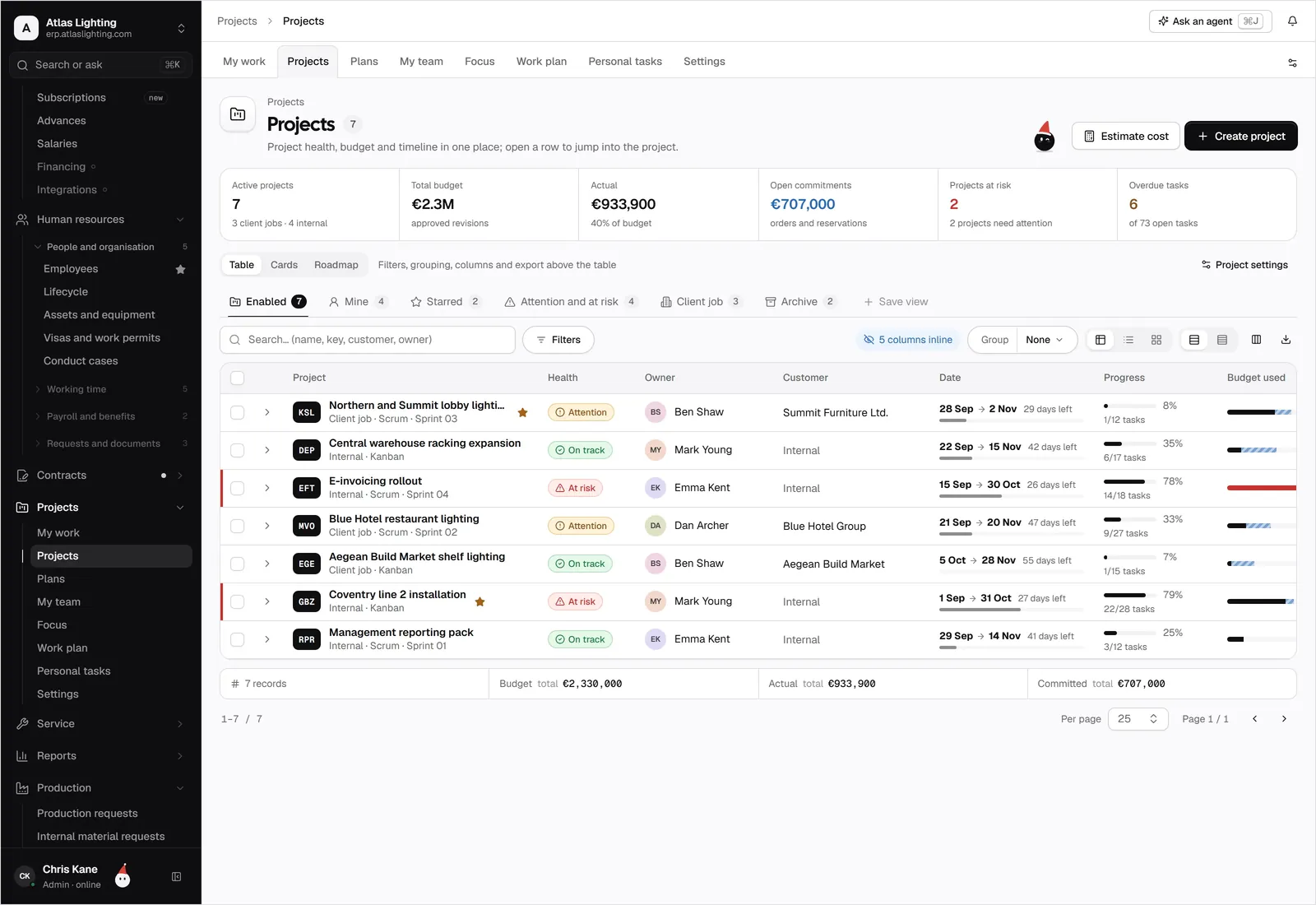Switch to the Work plan tab
This screenshot has height=905, width=1316.
tap(541, 62)
